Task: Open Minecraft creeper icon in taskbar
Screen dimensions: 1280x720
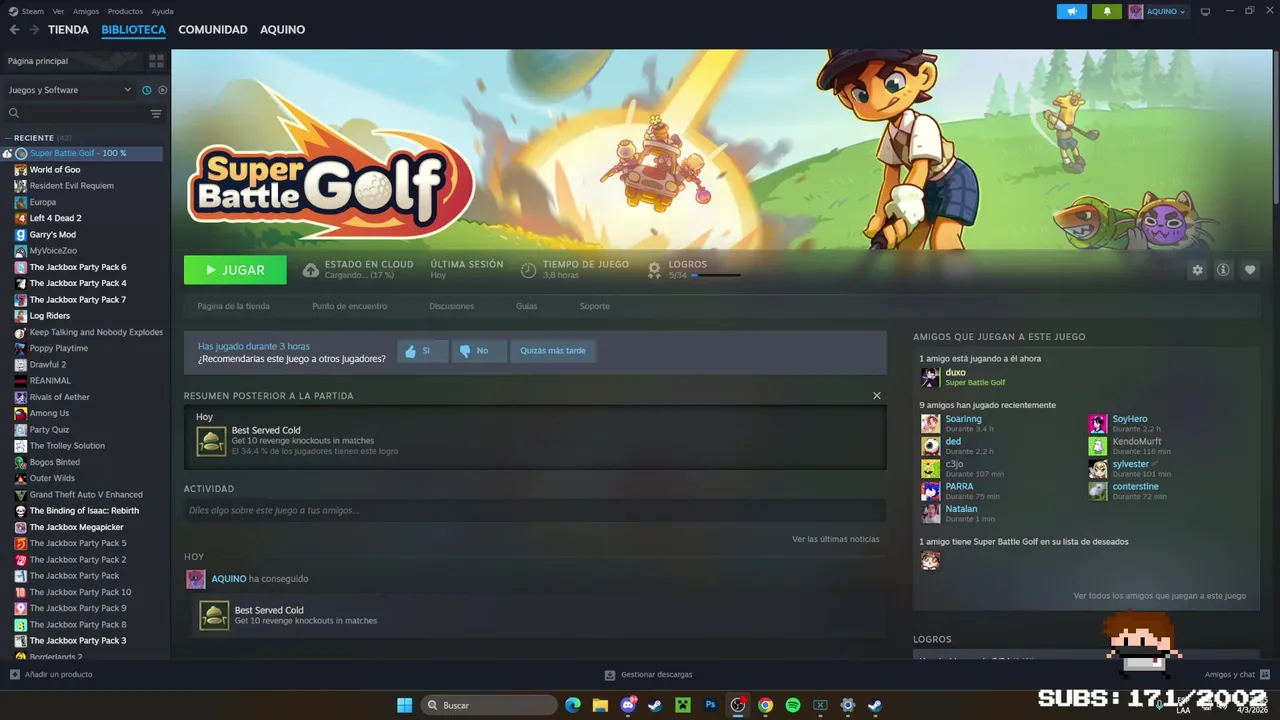Action: click(682, 705)
